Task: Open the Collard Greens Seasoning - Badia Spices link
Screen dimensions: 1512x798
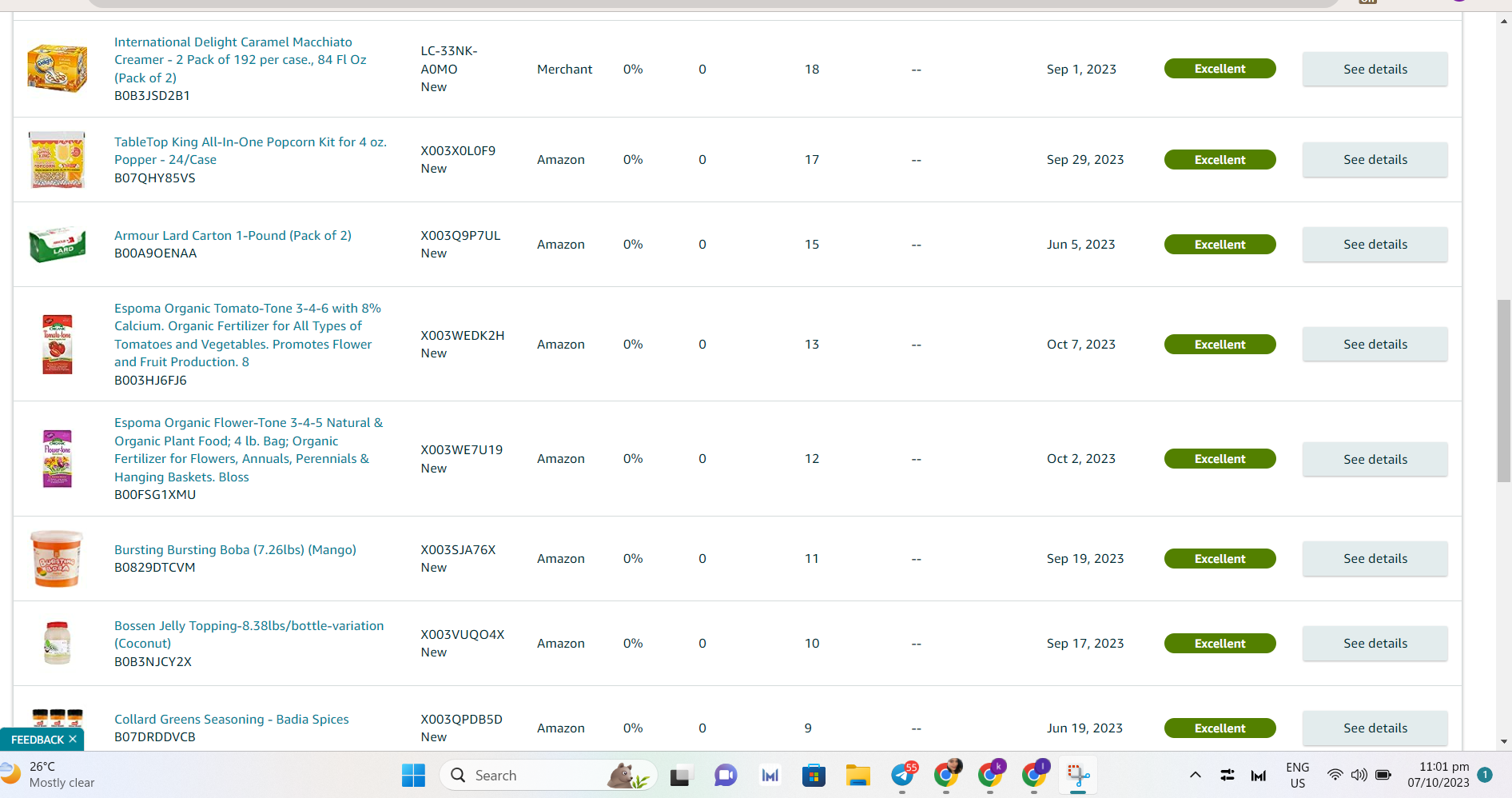Action: pyautogui.click(x=232, y=720)
